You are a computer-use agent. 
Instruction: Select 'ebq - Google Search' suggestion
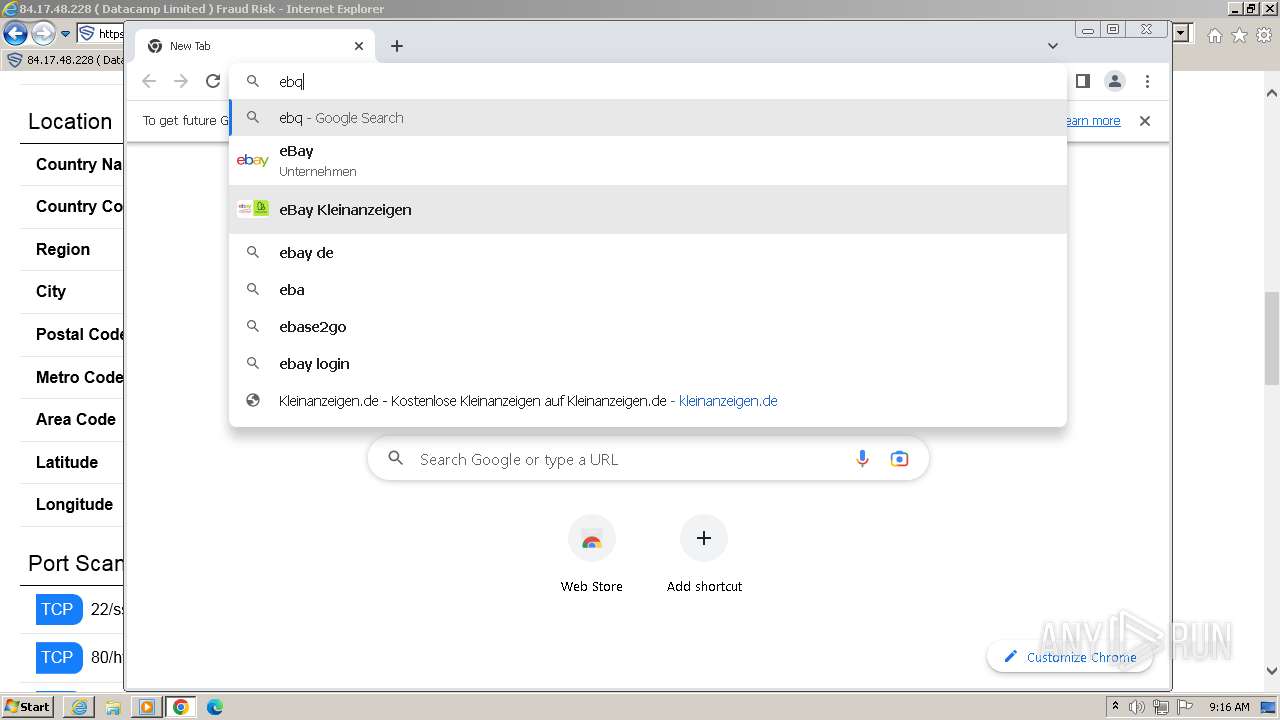click(x=648, y=118)
